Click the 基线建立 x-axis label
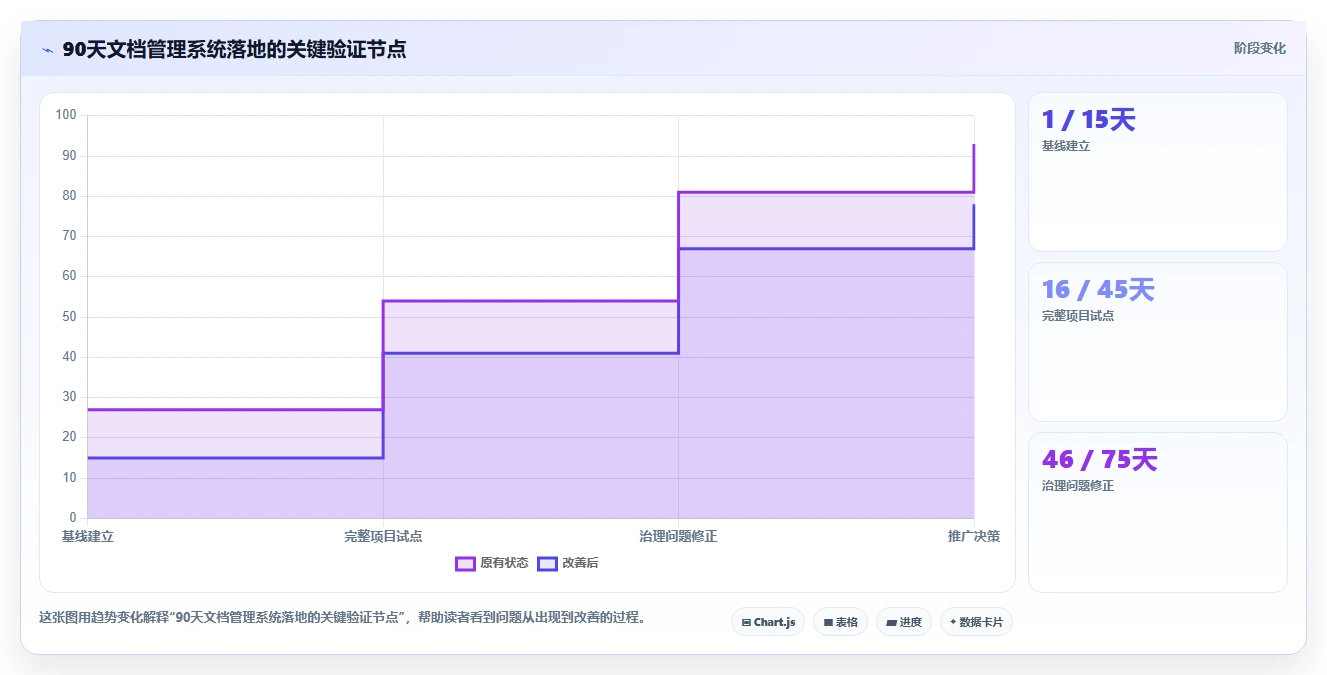This screenshot has width=1327, height=675. point(88,536)
